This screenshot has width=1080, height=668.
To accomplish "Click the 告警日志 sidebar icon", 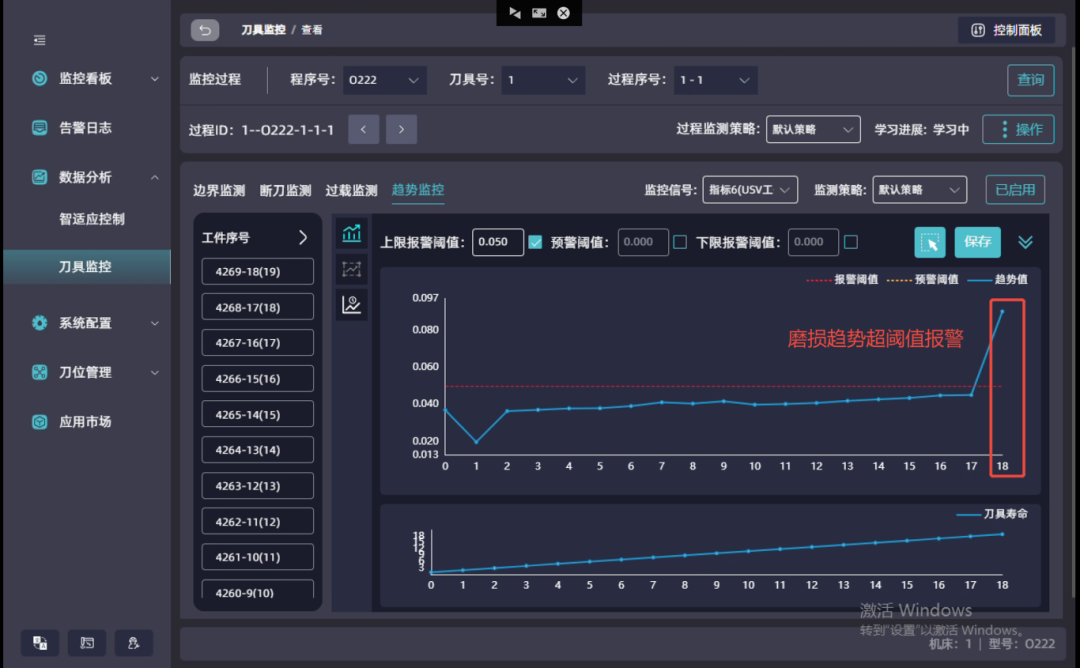I will click(40, 127).
